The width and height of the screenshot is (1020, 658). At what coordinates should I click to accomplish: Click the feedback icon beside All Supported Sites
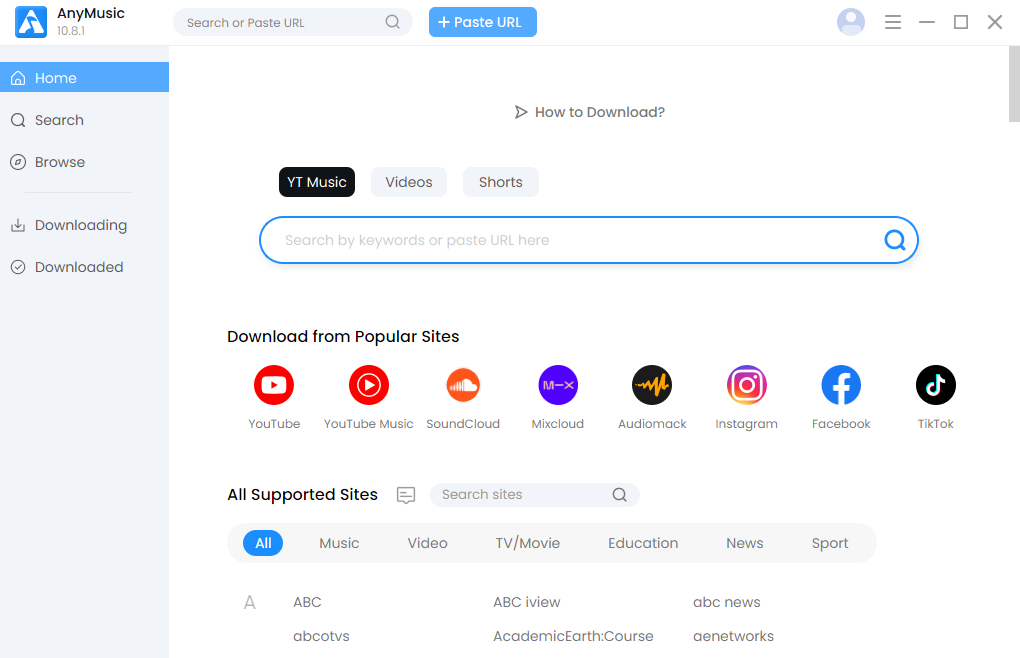click(x=406, y=495)
